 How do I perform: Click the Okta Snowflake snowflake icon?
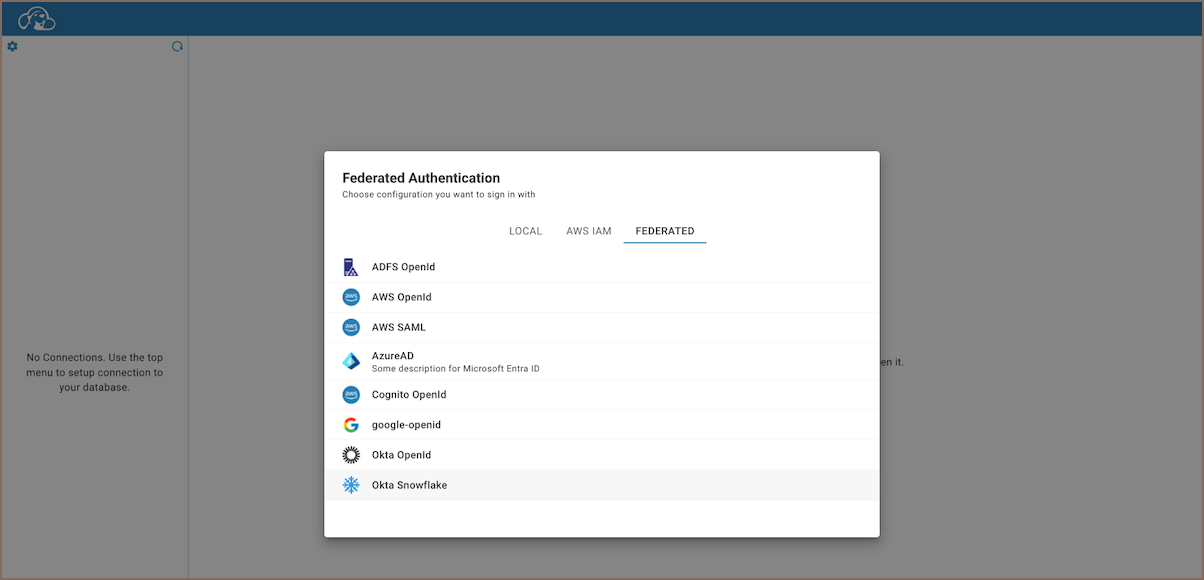click(x=351, y=485)
